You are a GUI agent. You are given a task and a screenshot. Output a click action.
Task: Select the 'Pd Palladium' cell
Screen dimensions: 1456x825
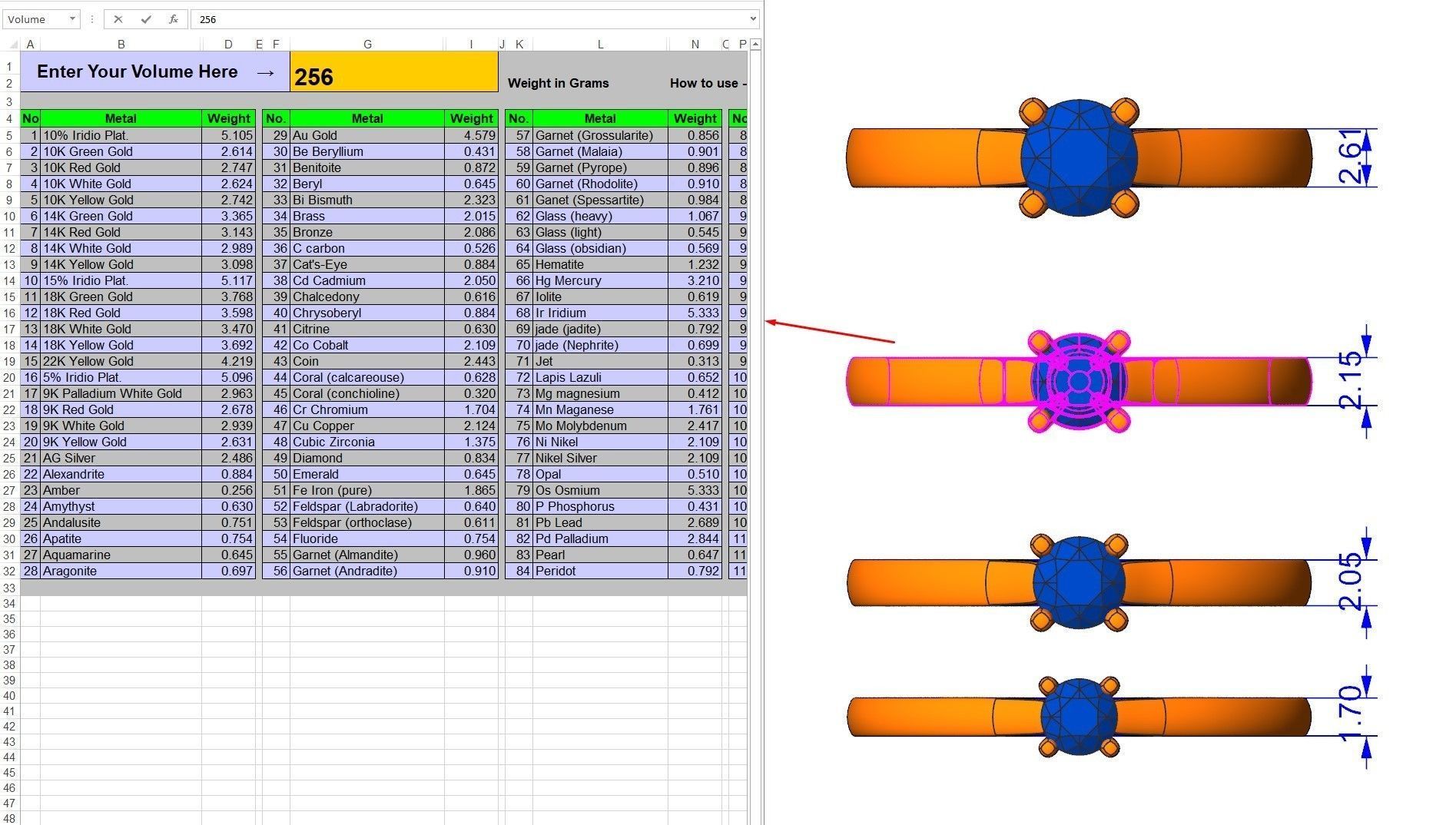coord(600,538)
